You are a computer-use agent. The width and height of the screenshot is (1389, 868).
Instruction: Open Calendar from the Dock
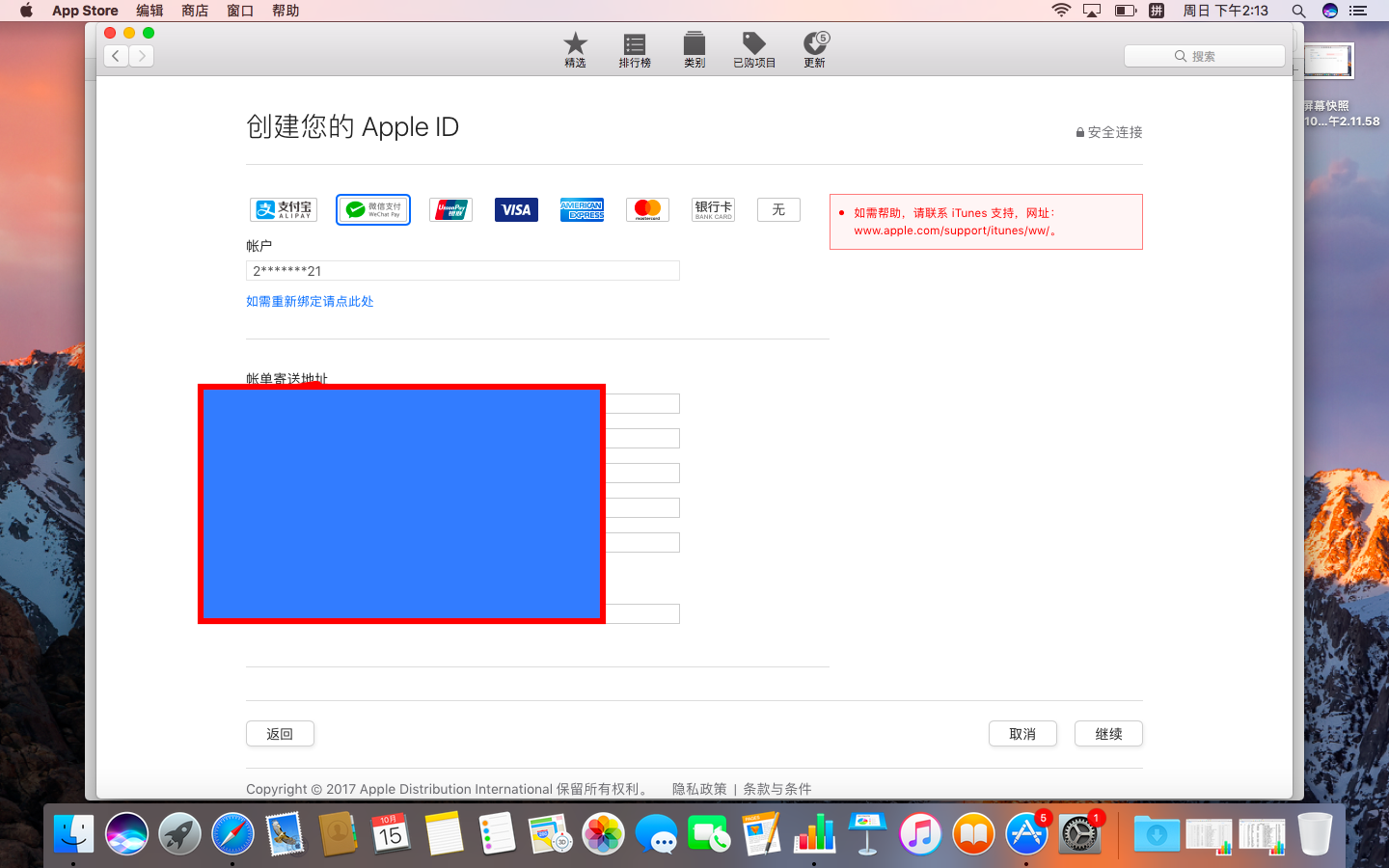391,834
